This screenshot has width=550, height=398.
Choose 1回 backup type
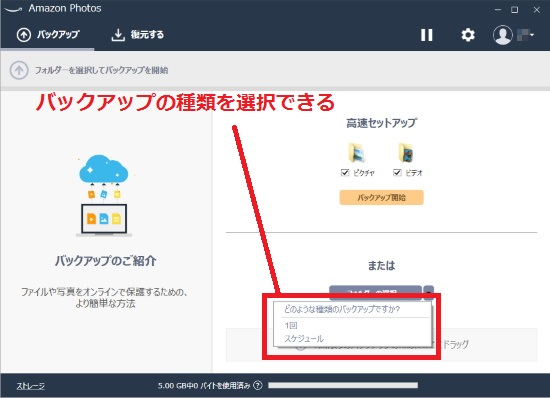tap(291, 325)
